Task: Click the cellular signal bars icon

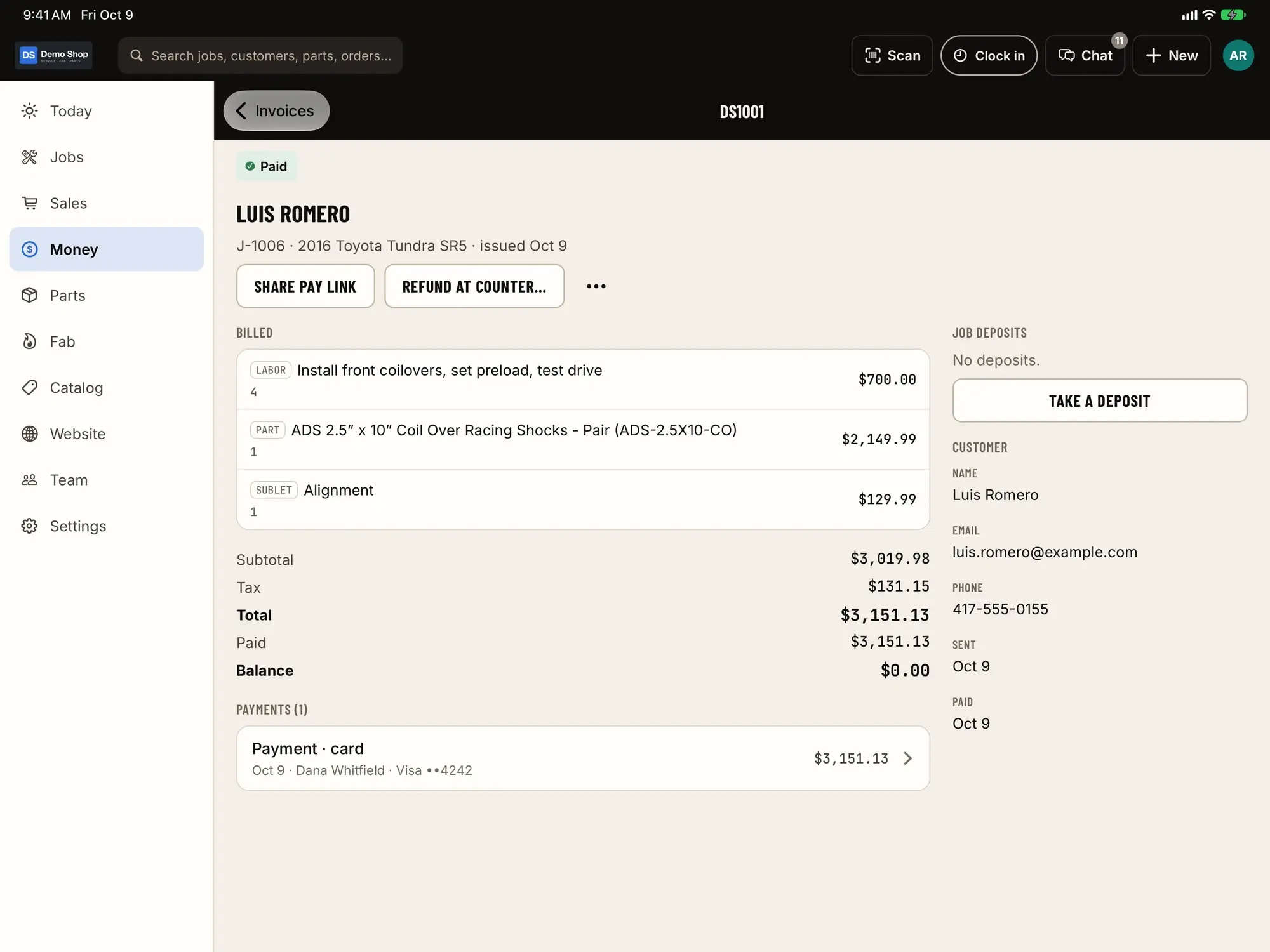Action: pyautogui.click(x=1189, y=15)
